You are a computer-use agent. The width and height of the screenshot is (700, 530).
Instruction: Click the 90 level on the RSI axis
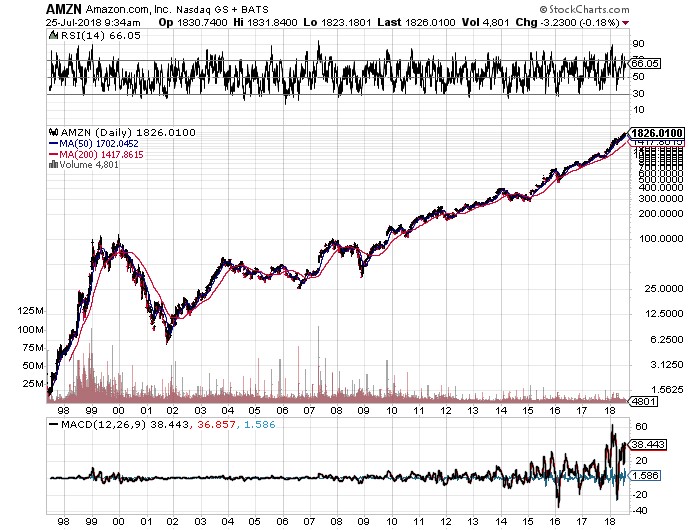coord(638,44)
